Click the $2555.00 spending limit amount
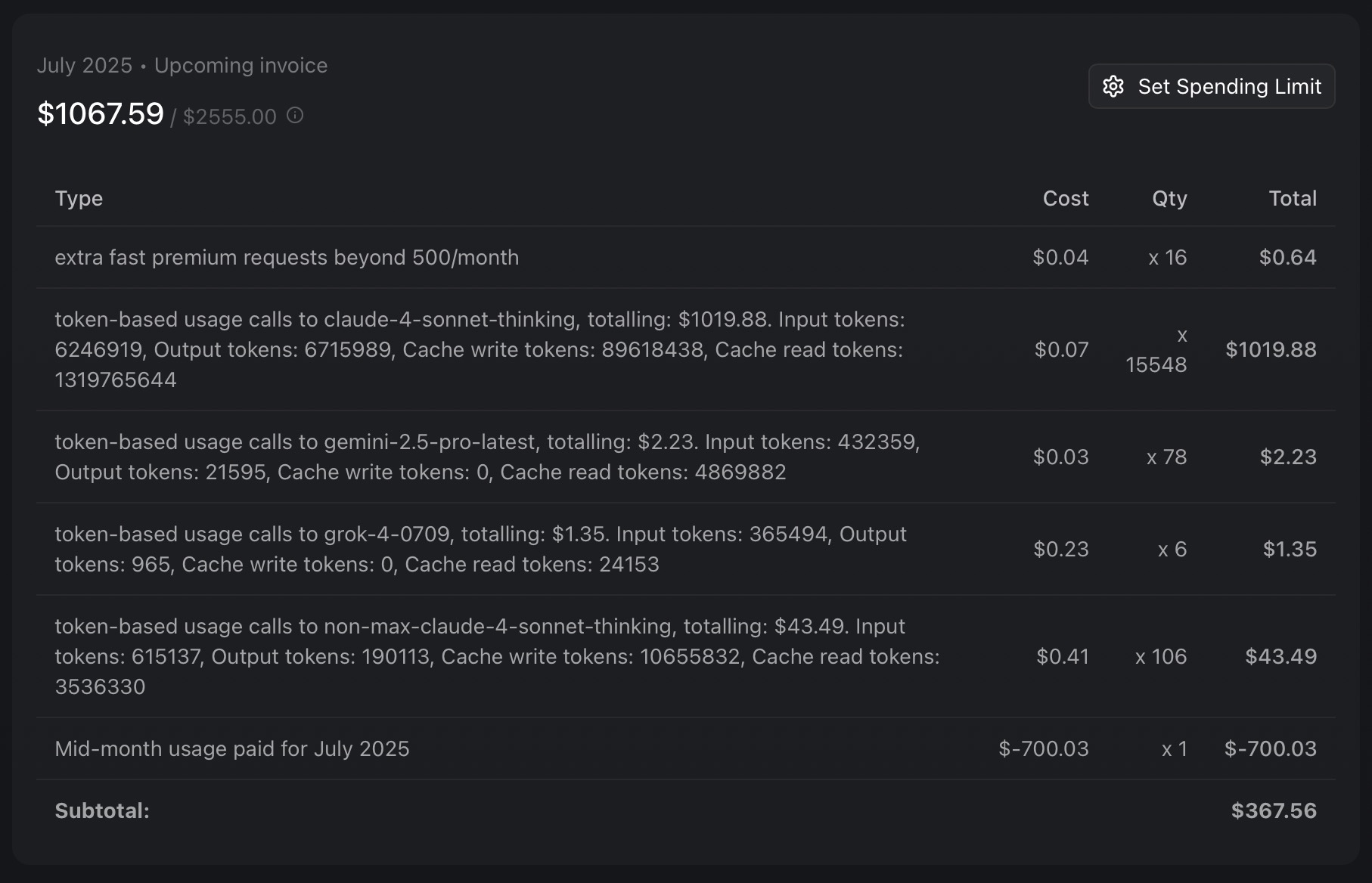 [229, 116]
